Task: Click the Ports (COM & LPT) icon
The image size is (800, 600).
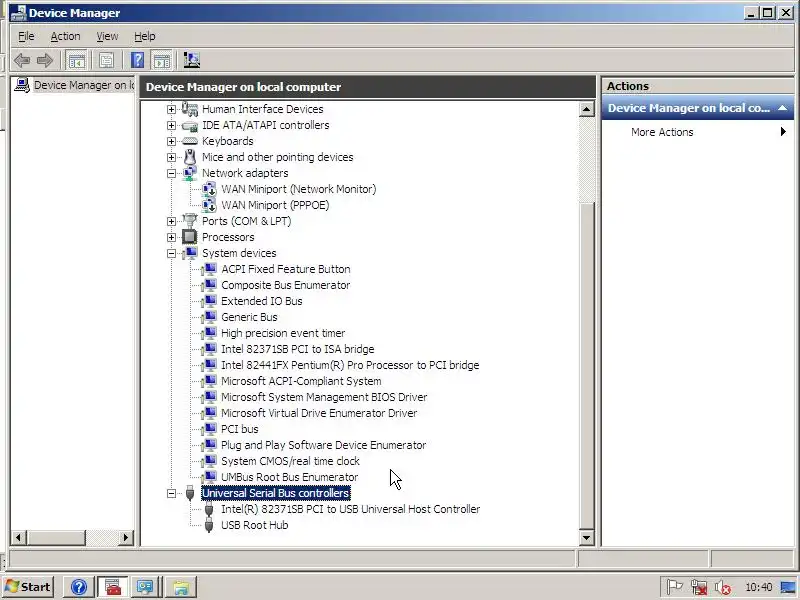Action: pos(190,221)
